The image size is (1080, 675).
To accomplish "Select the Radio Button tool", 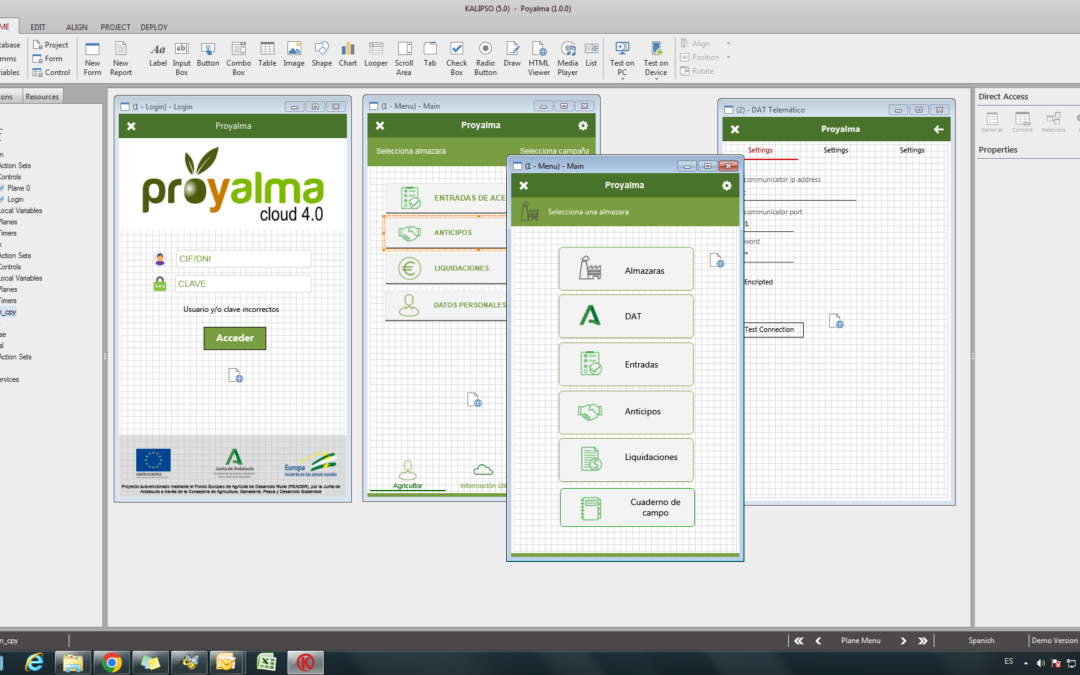I will tap(485, 59).
